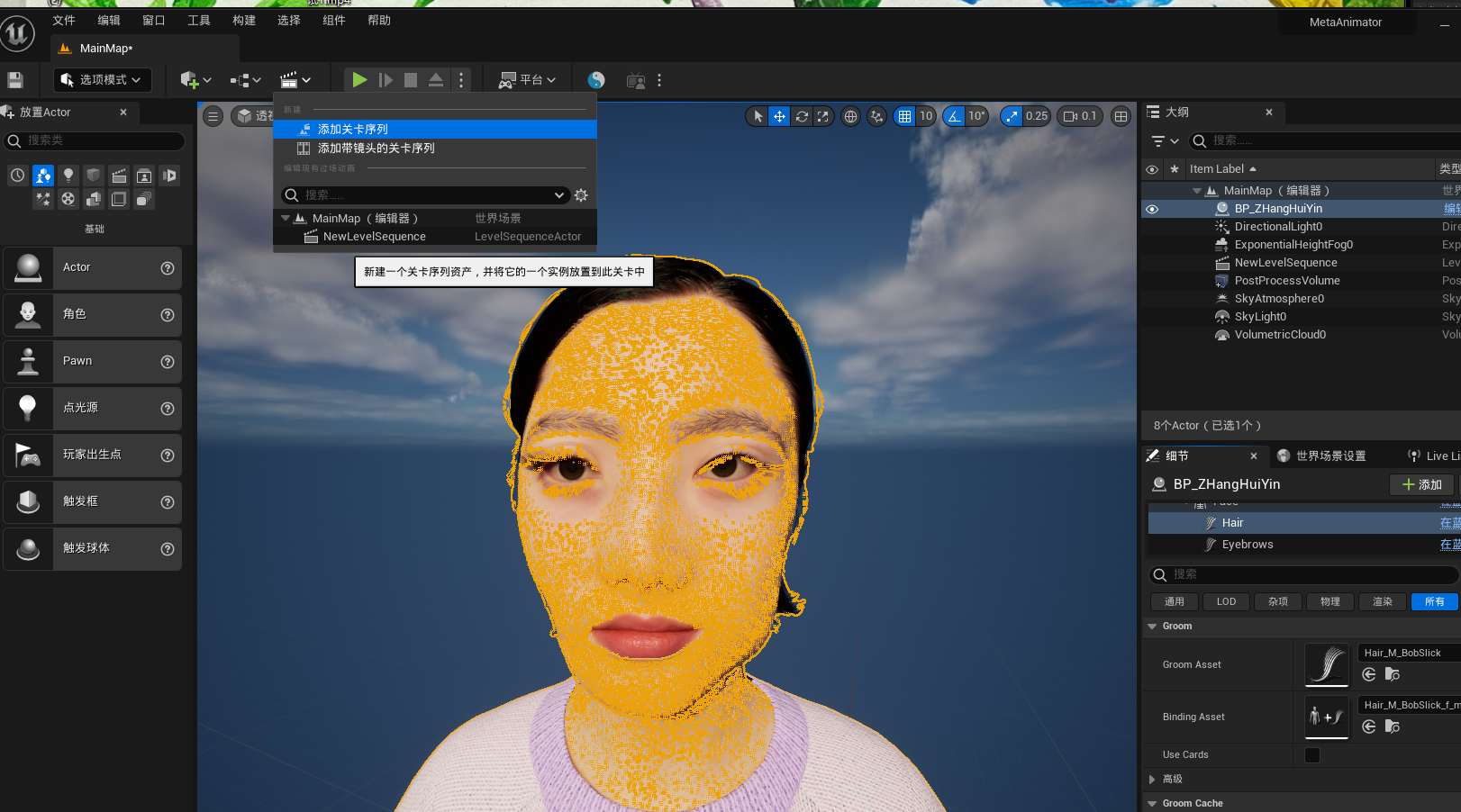
Task: Click the 搜索类 search box
Action: click(x=95, y=140)
